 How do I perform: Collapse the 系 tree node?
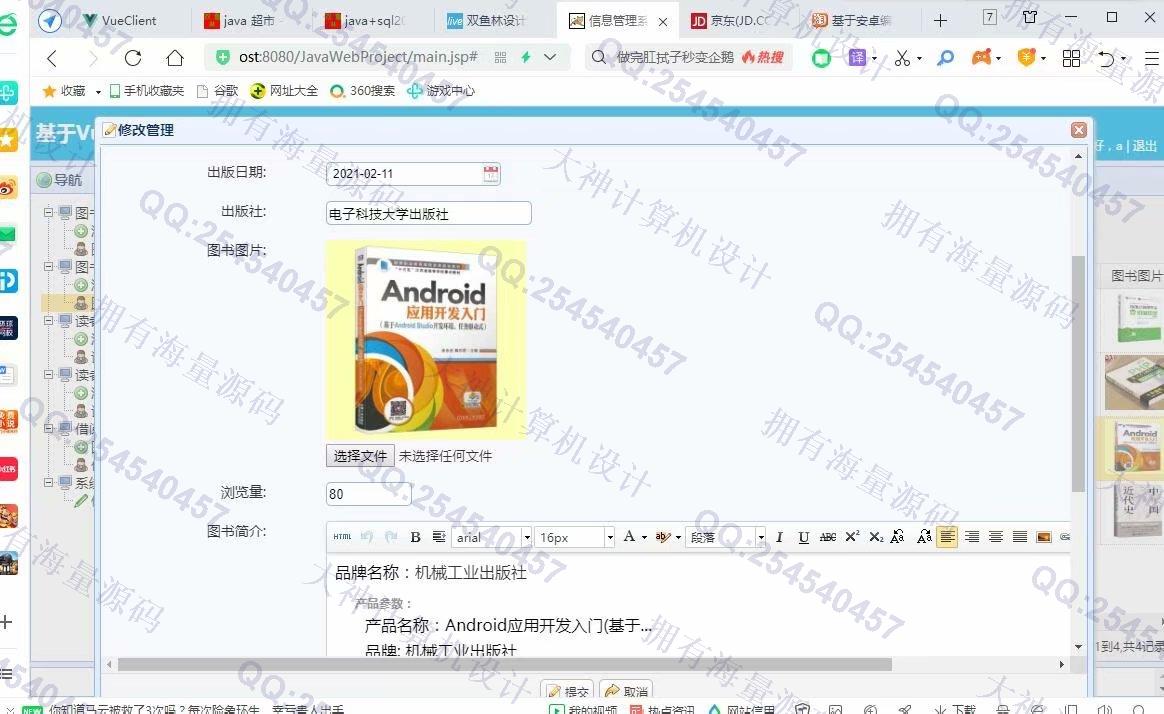coord(48,482)
